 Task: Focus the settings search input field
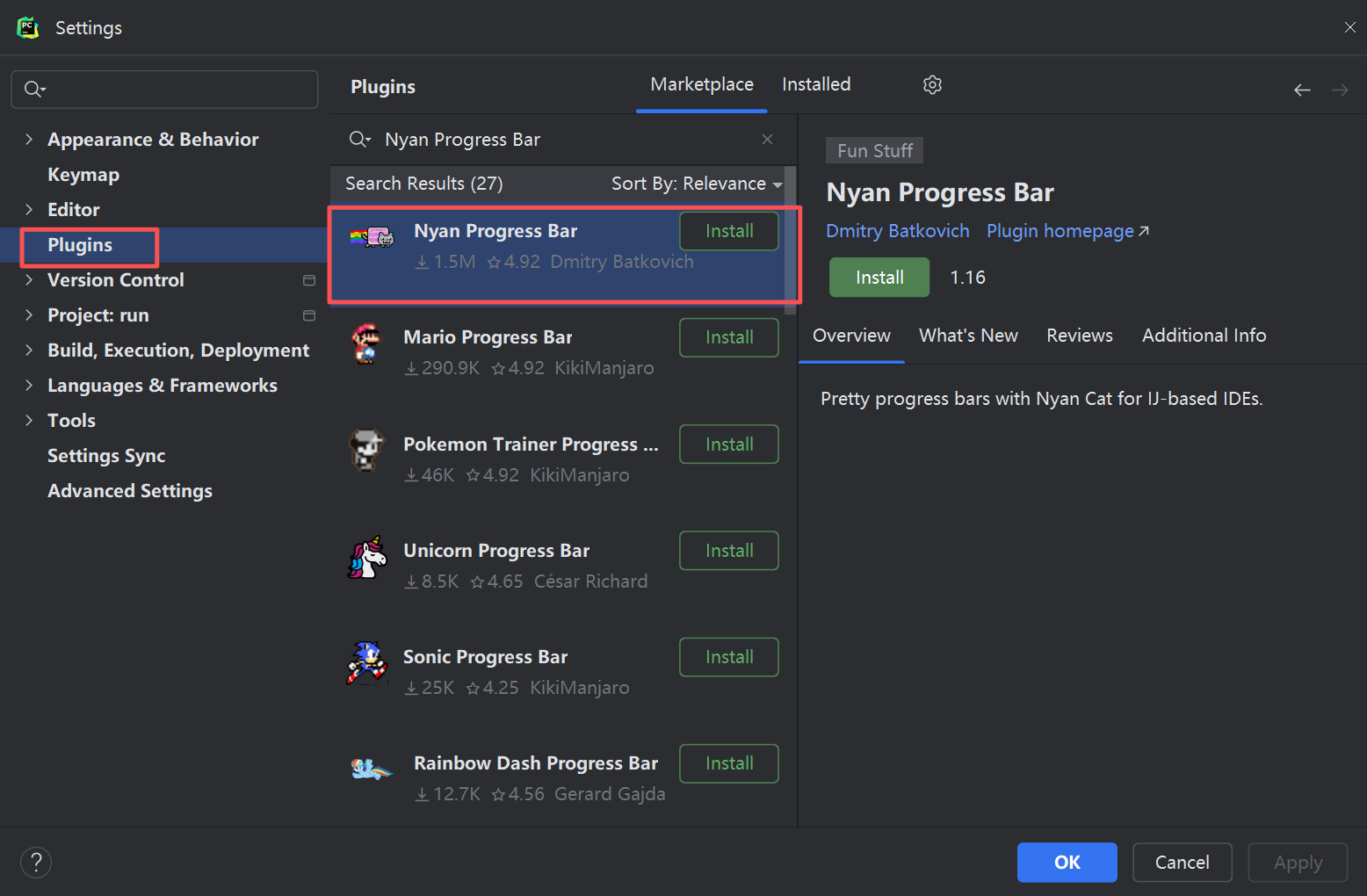(x=165, y=90)
